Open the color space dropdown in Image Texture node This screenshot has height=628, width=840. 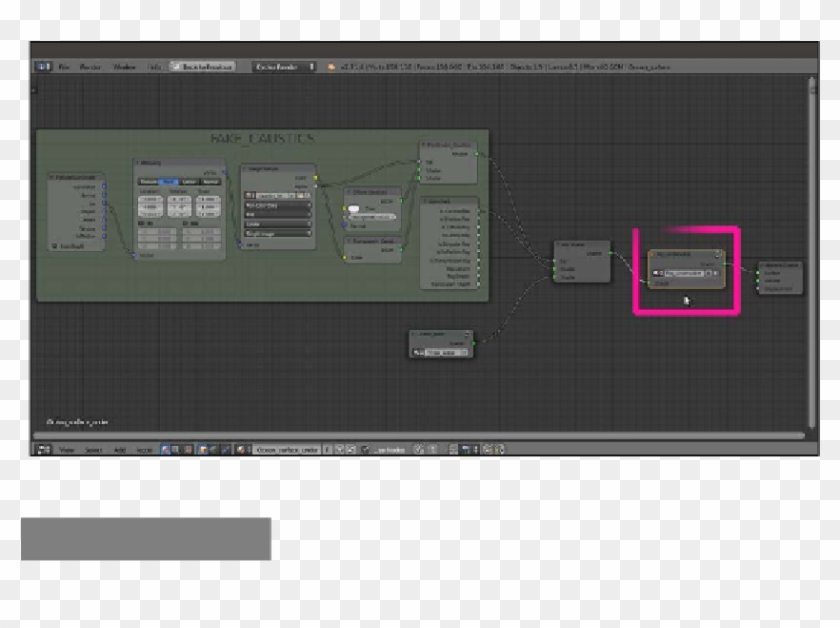[x=279, y=204]
